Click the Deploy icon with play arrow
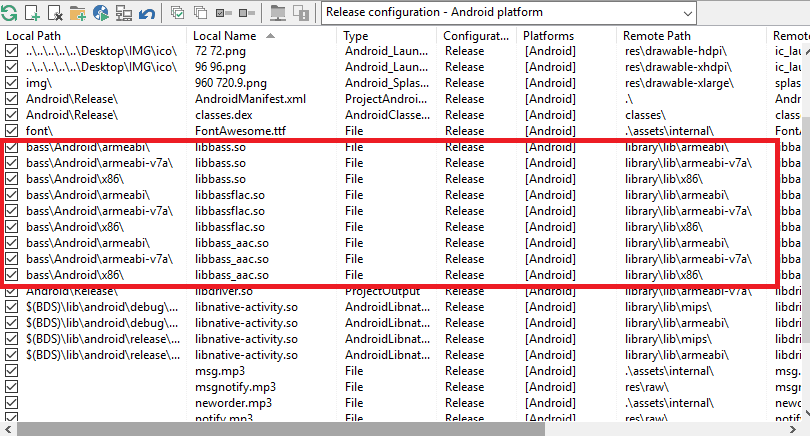810x436 pixels. coord(101,12)
